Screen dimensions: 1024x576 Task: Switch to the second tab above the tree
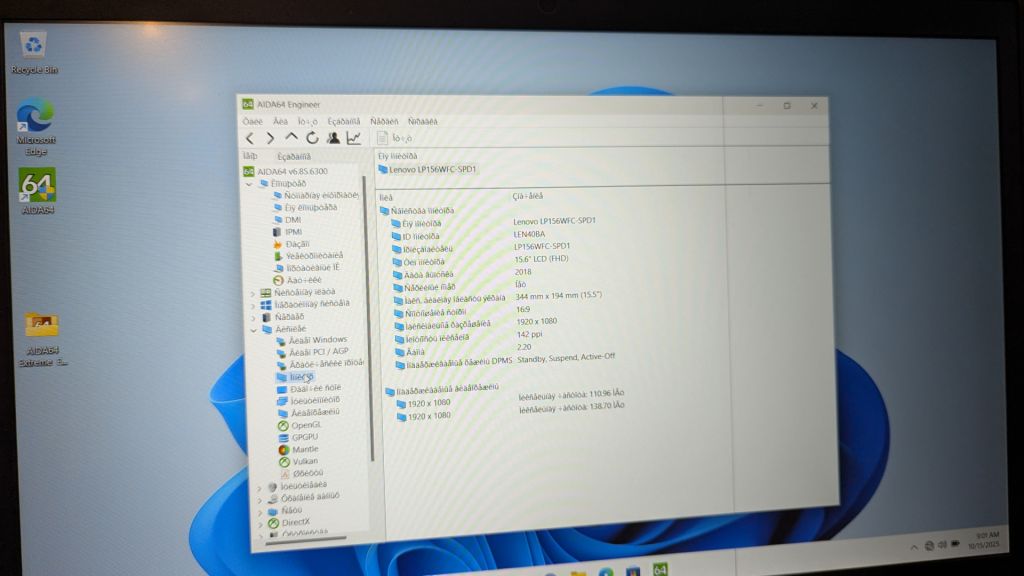pos(294,157)
